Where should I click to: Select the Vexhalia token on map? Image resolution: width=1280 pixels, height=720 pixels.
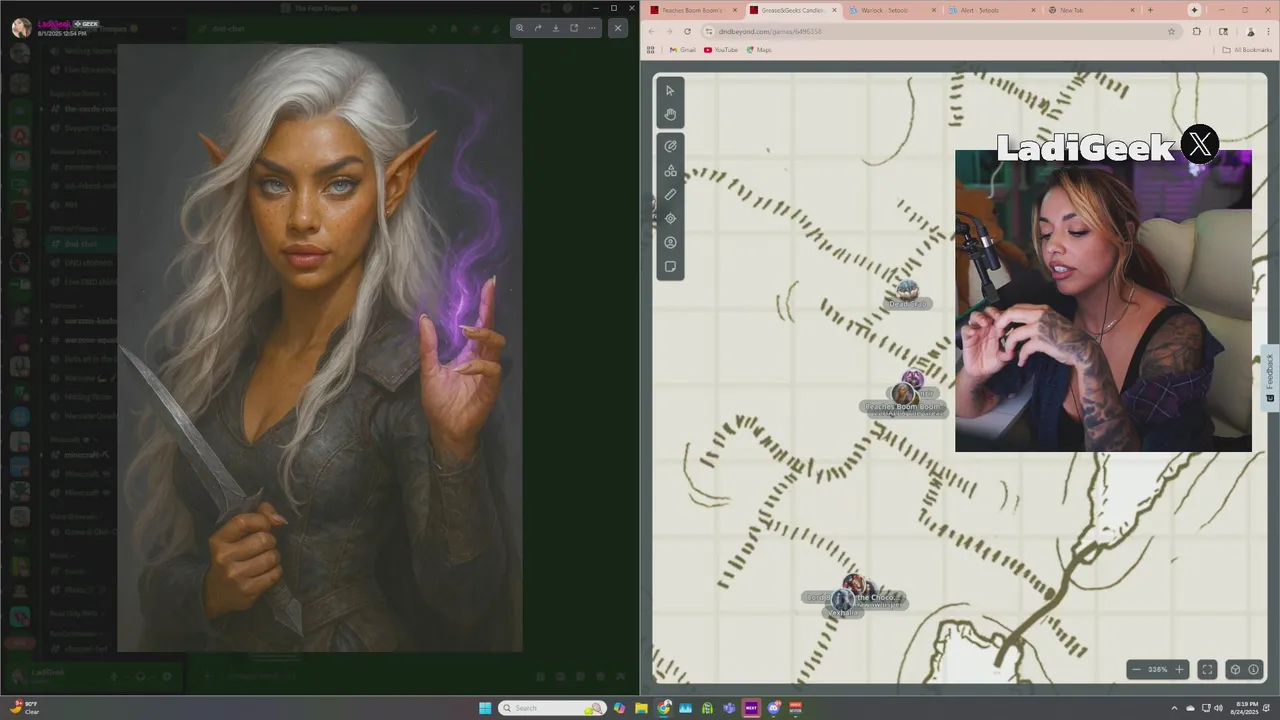[843, 600]
